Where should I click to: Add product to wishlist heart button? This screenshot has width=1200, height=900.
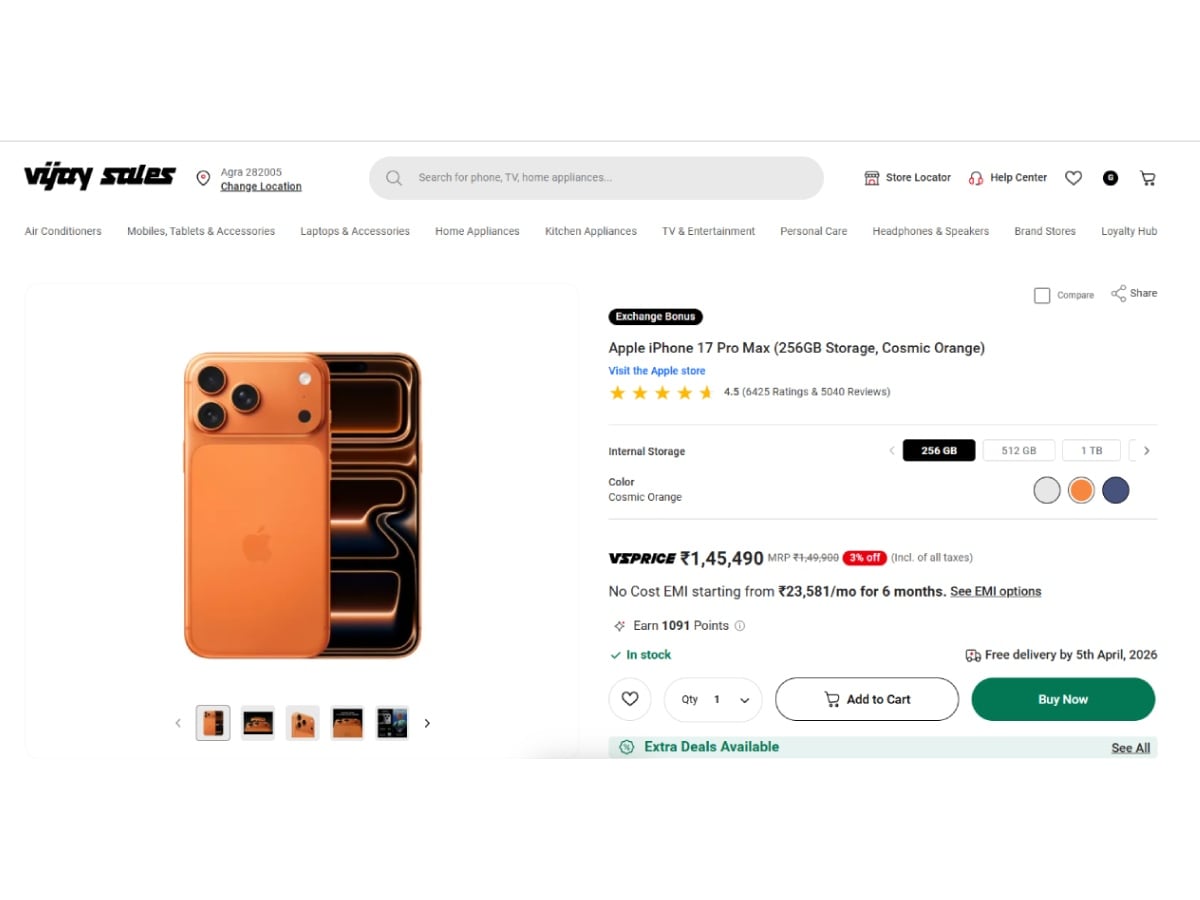pyautogui.click(x=630, y=699)
